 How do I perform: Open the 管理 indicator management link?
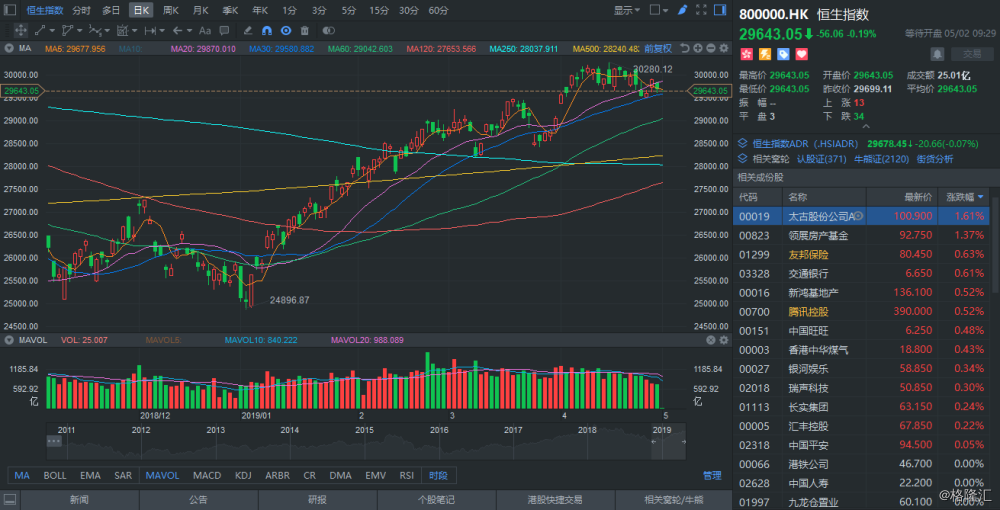coord(712,476)
